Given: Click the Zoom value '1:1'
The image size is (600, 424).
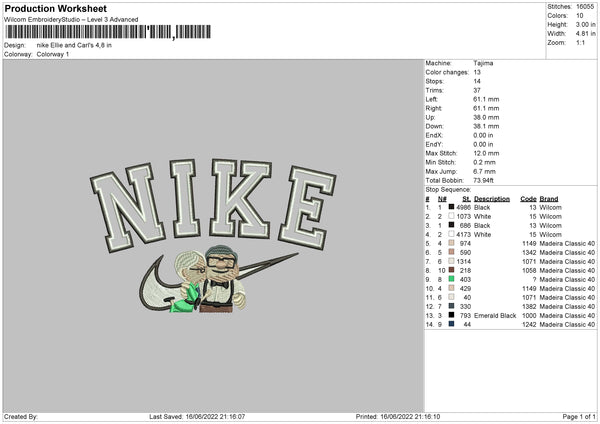Looking at the screenshot, I should pyautogui.click(x=580, y=42).
